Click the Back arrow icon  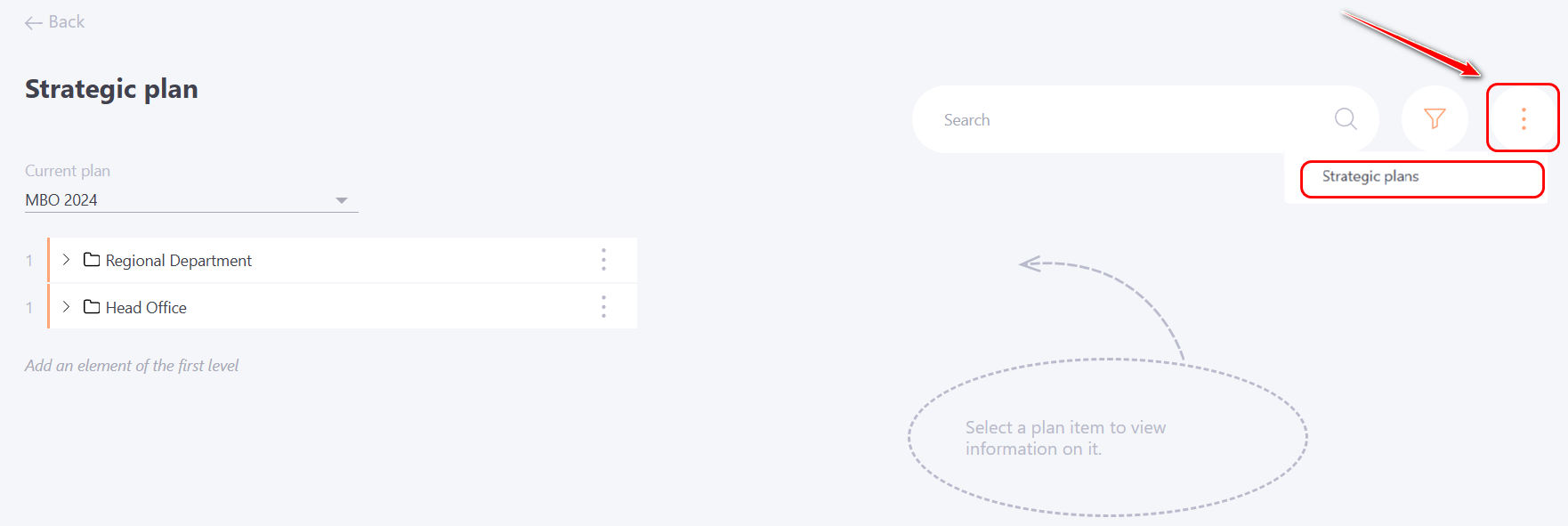[34, 23]
